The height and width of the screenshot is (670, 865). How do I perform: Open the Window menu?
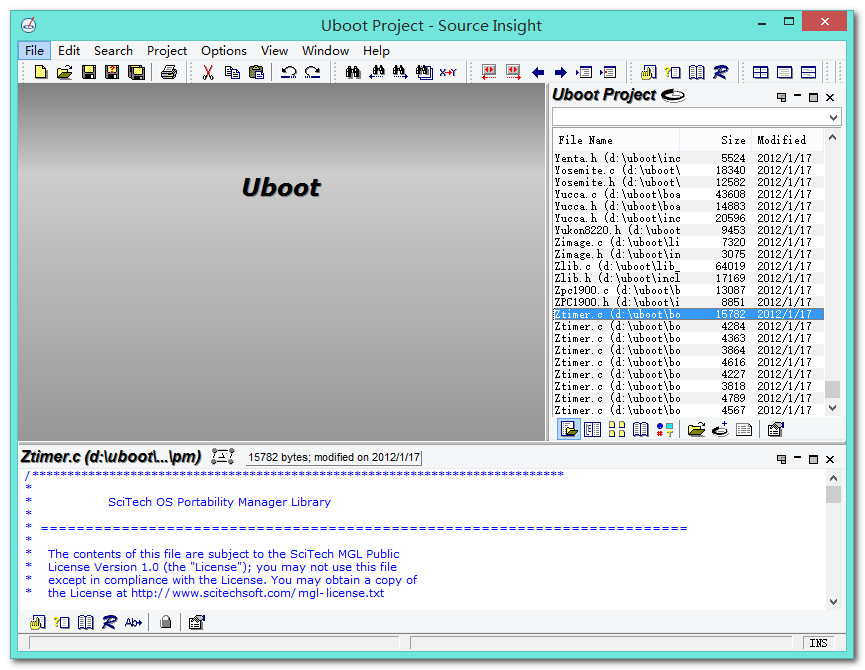pos(325,51)
